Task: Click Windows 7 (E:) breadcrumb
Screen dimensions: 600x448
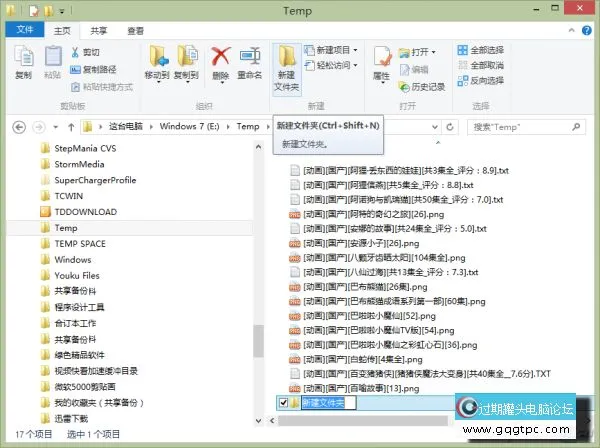Action: (x=189, y=126)
